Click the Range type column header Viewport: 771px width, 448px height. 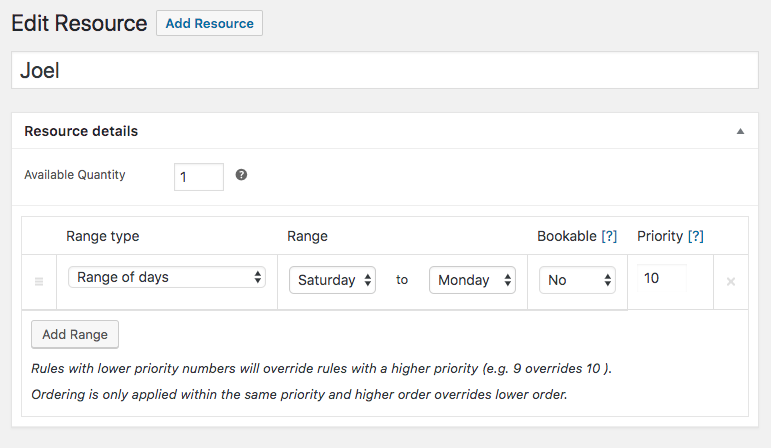(x=102, y=237)
